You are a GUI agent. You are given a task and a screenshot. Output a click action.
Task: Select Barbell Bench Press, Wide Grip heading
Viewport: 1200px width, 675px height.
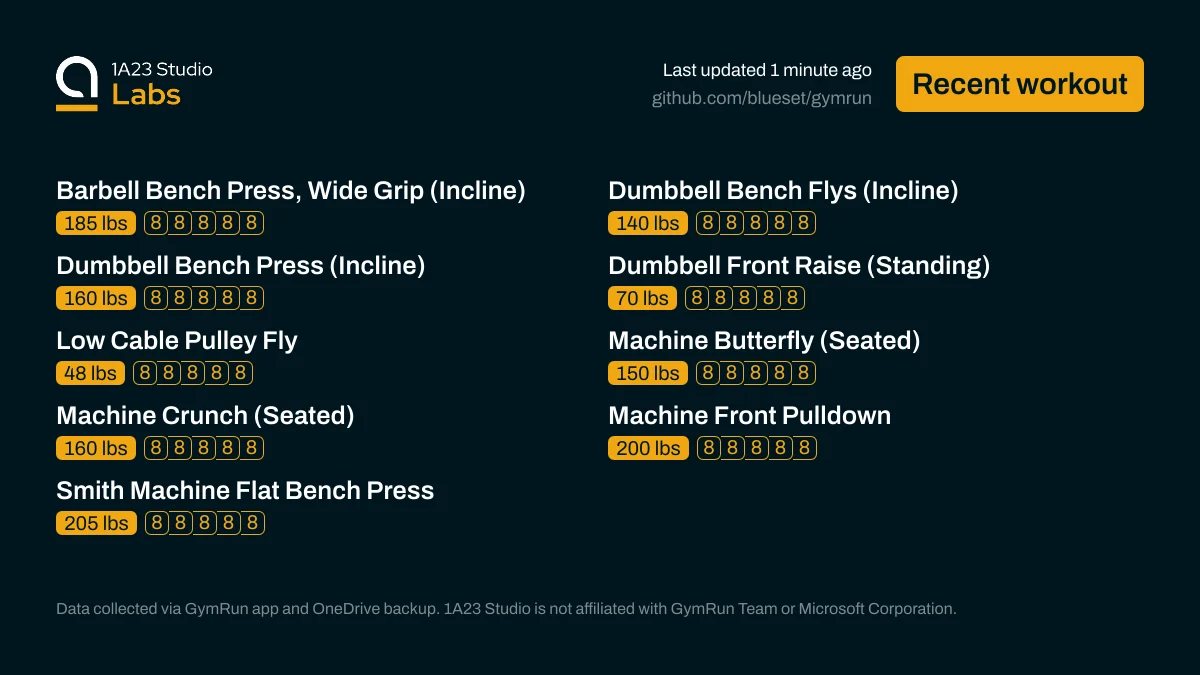point(290,190)
